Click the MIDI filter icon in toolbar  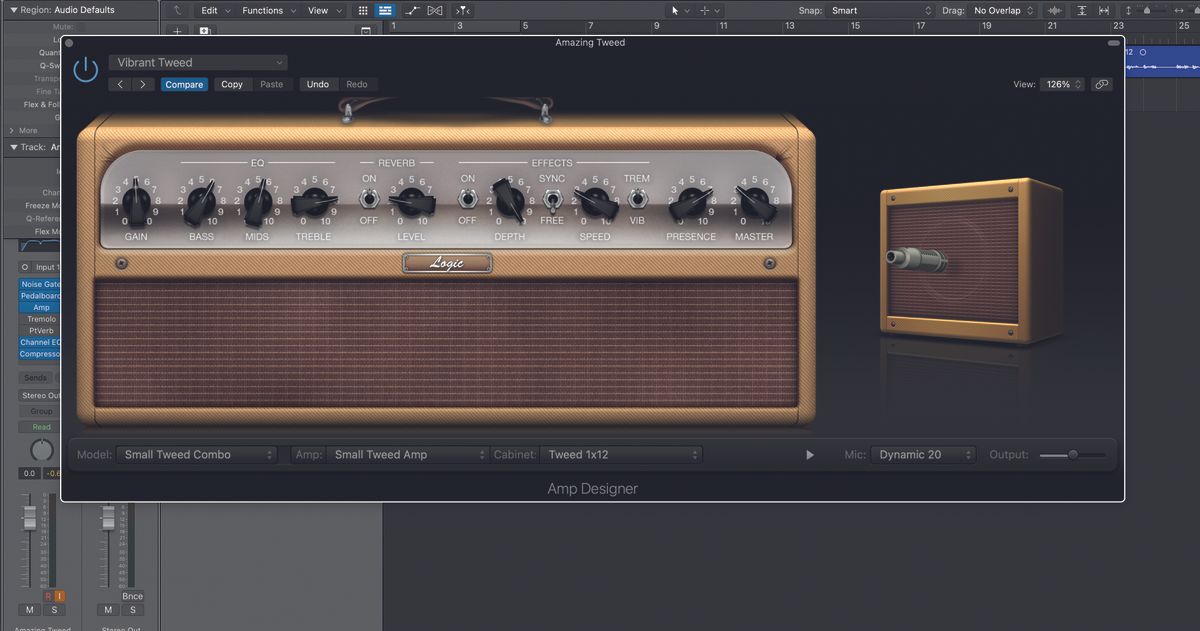463,10
